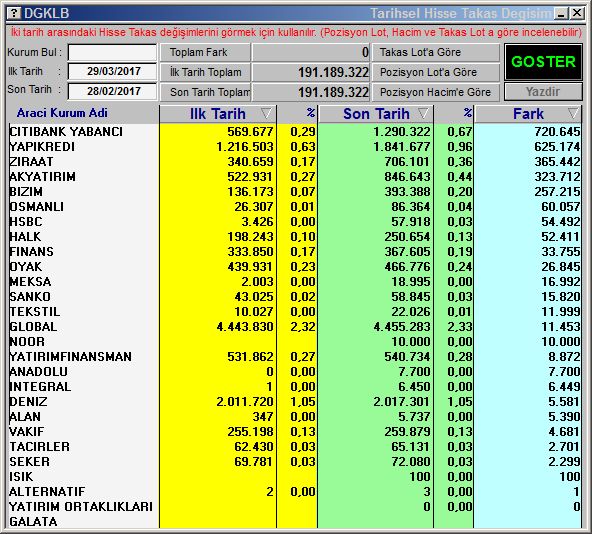Select Pozisyon Hacim'e Göre option
592x534 pixels.
coord(436,92)
